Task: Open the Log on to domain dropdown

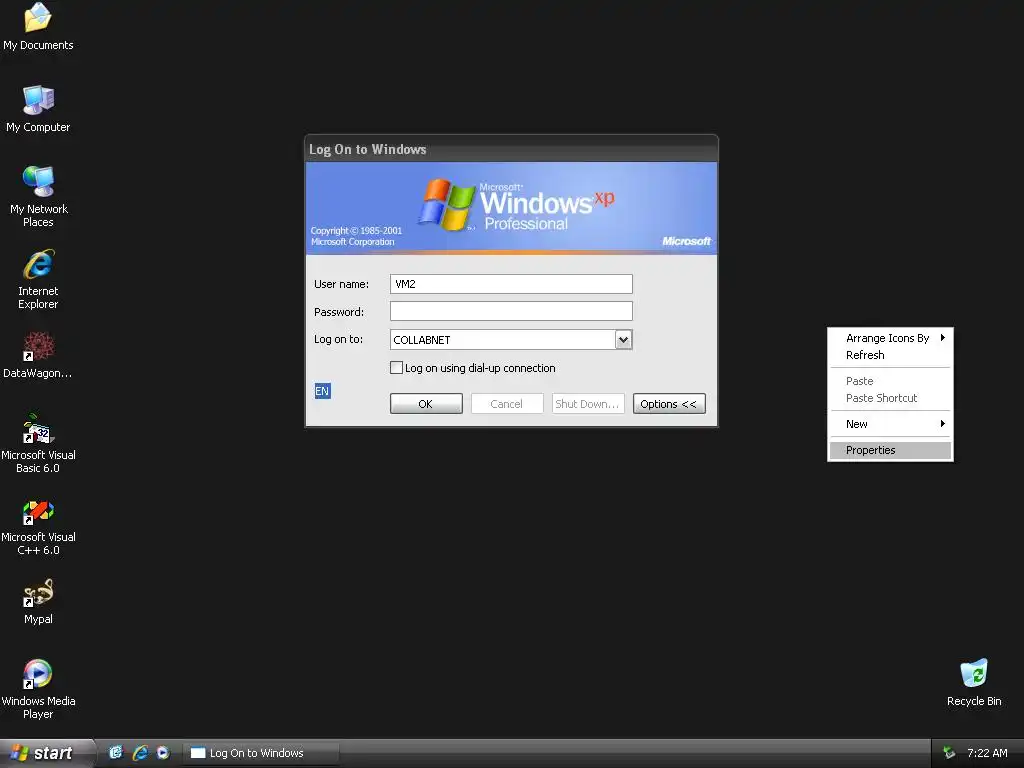Action: (x=623, y=340)
